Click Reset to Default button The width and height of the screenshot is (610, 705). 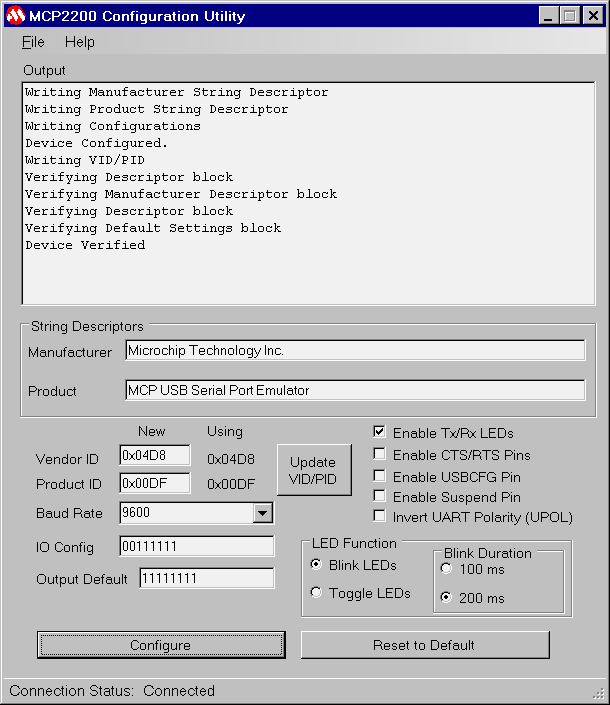click(x=425, y=645)
